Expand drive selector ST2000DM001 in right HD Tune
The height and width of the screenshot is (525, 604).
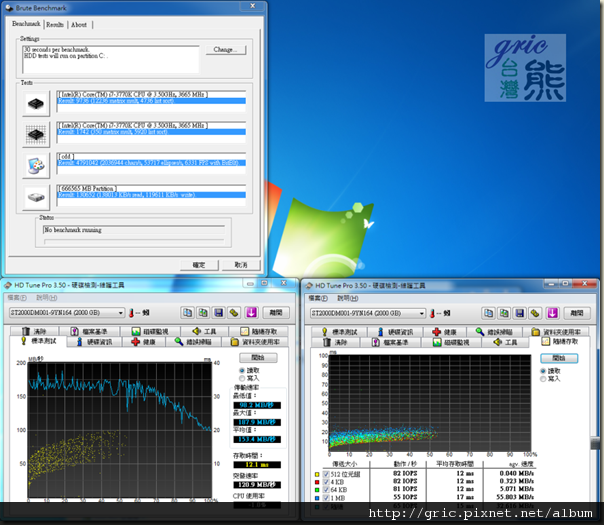click(x=368, y=314)
